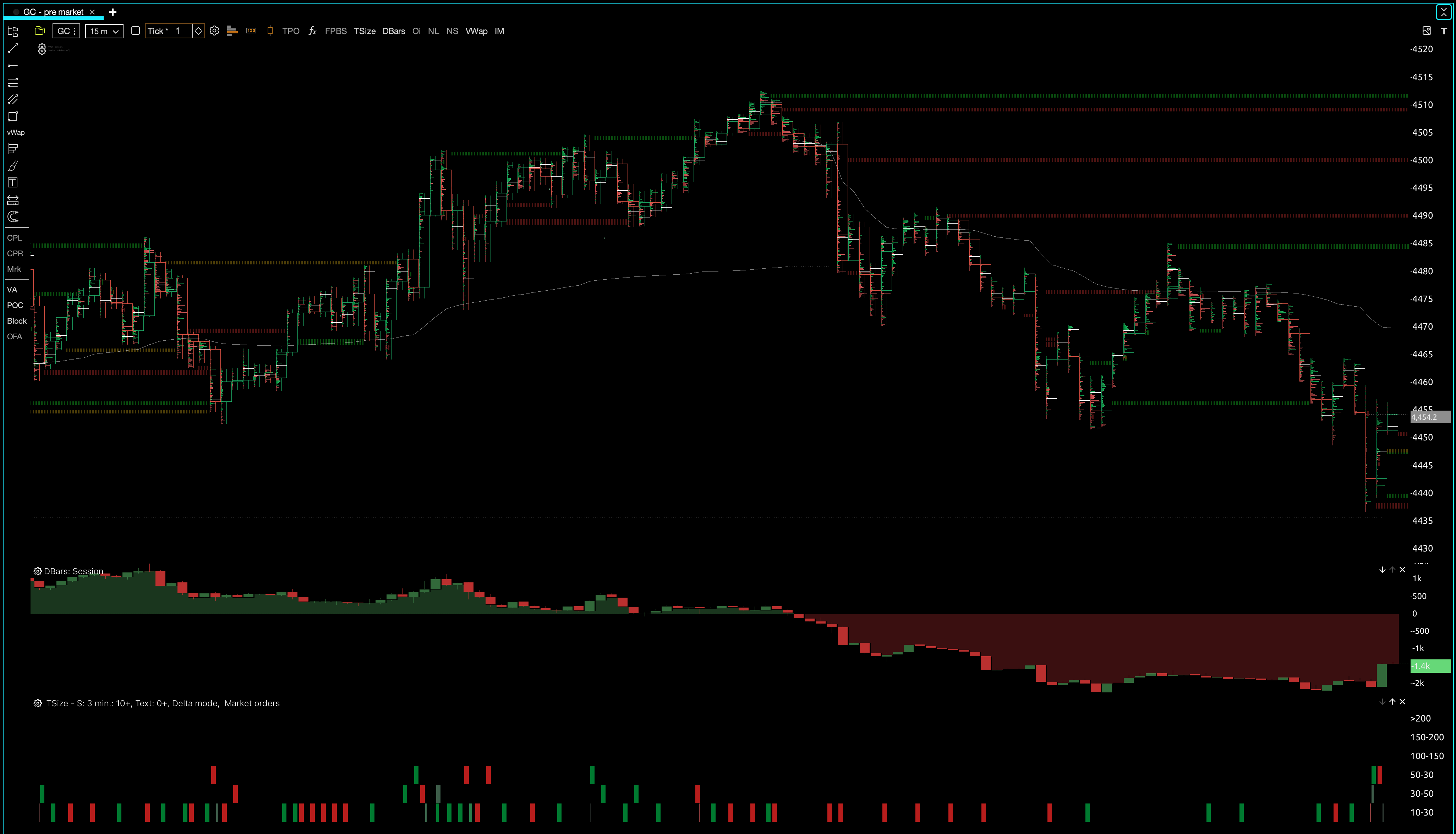This screenshot has height=834, width=1456.
Task: Select the text annotation tool
Action: 13,183
